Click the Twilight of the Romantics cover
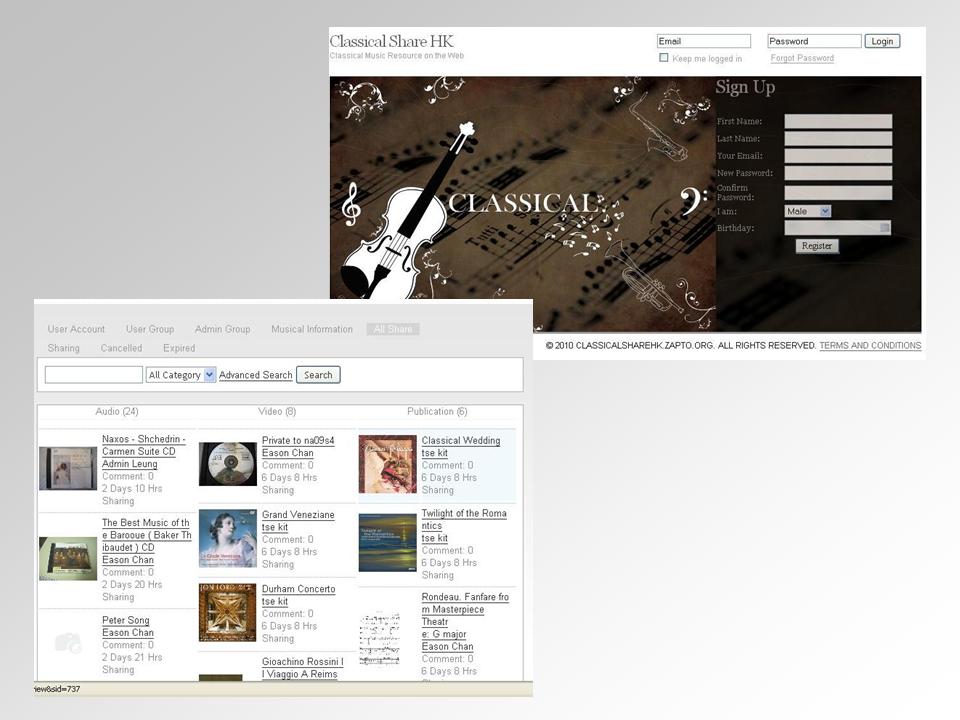Viewport: 960px width, 720px height. click(388, 542)
